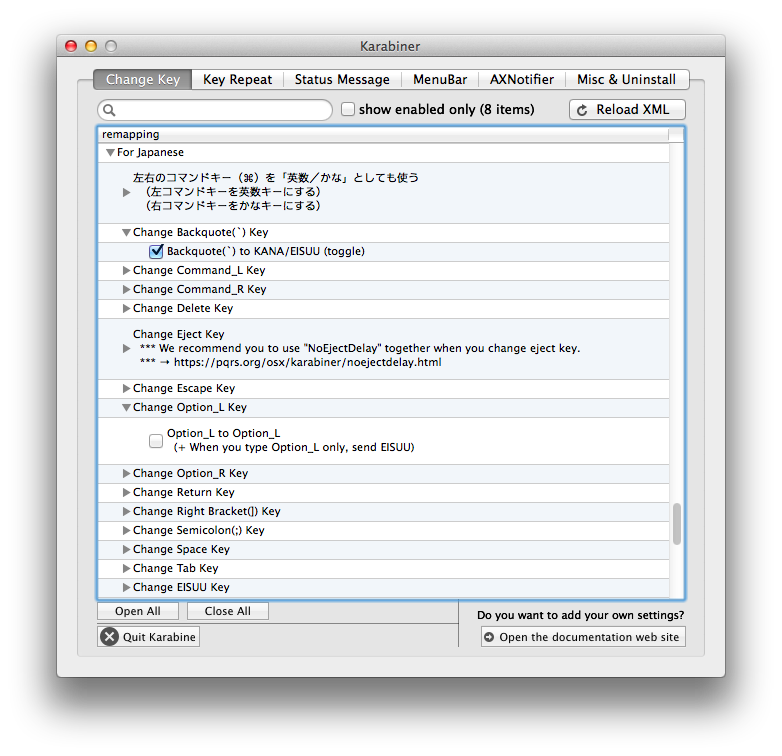Open the Status Message tab
The width and height of the screenshot is (782, 756).
point(342,80)
